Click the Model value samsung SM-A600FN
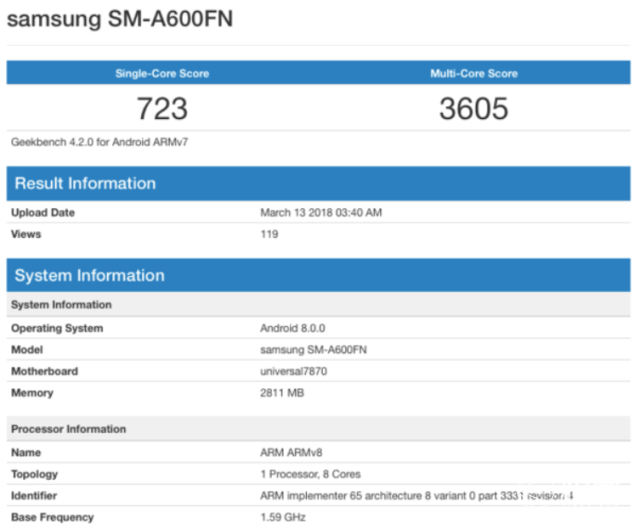This screenshot has width=640, height=530. point(313,350)
